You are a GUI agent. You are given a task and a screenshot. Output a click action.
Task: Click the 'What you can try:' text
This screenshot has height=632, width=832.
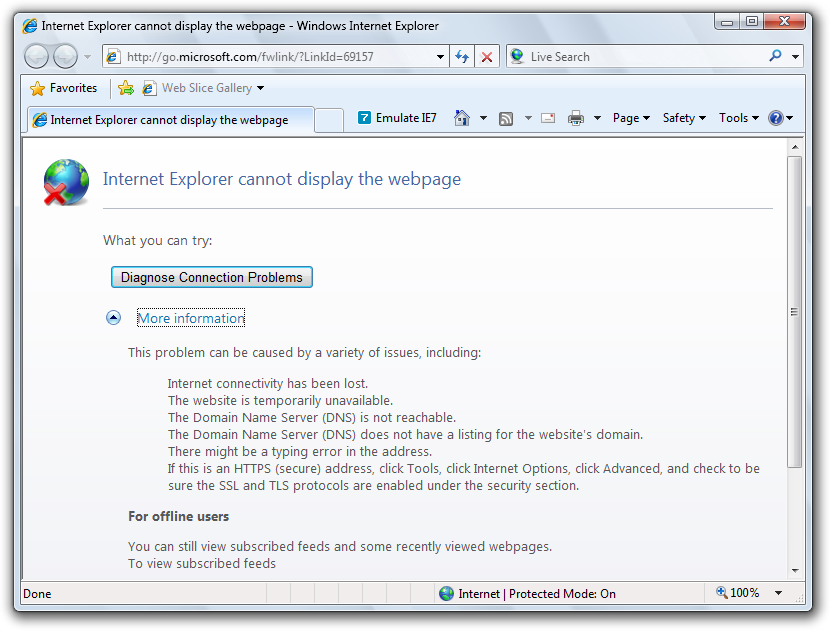(x=158, y=240)
